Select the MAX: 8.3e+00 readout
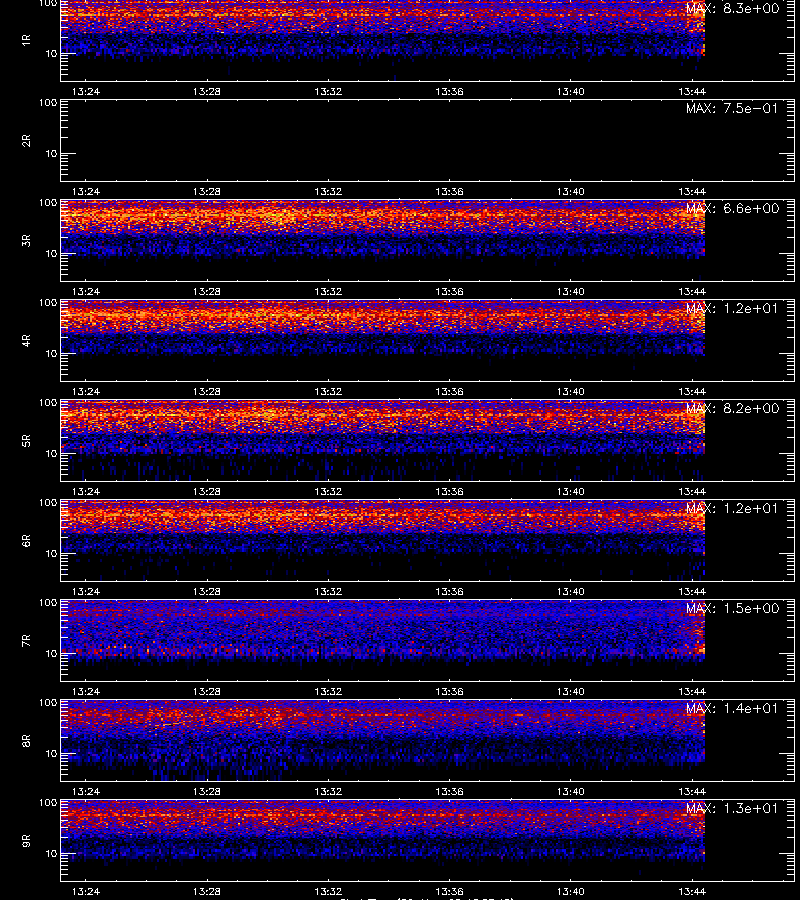 (x=732, y=9)
